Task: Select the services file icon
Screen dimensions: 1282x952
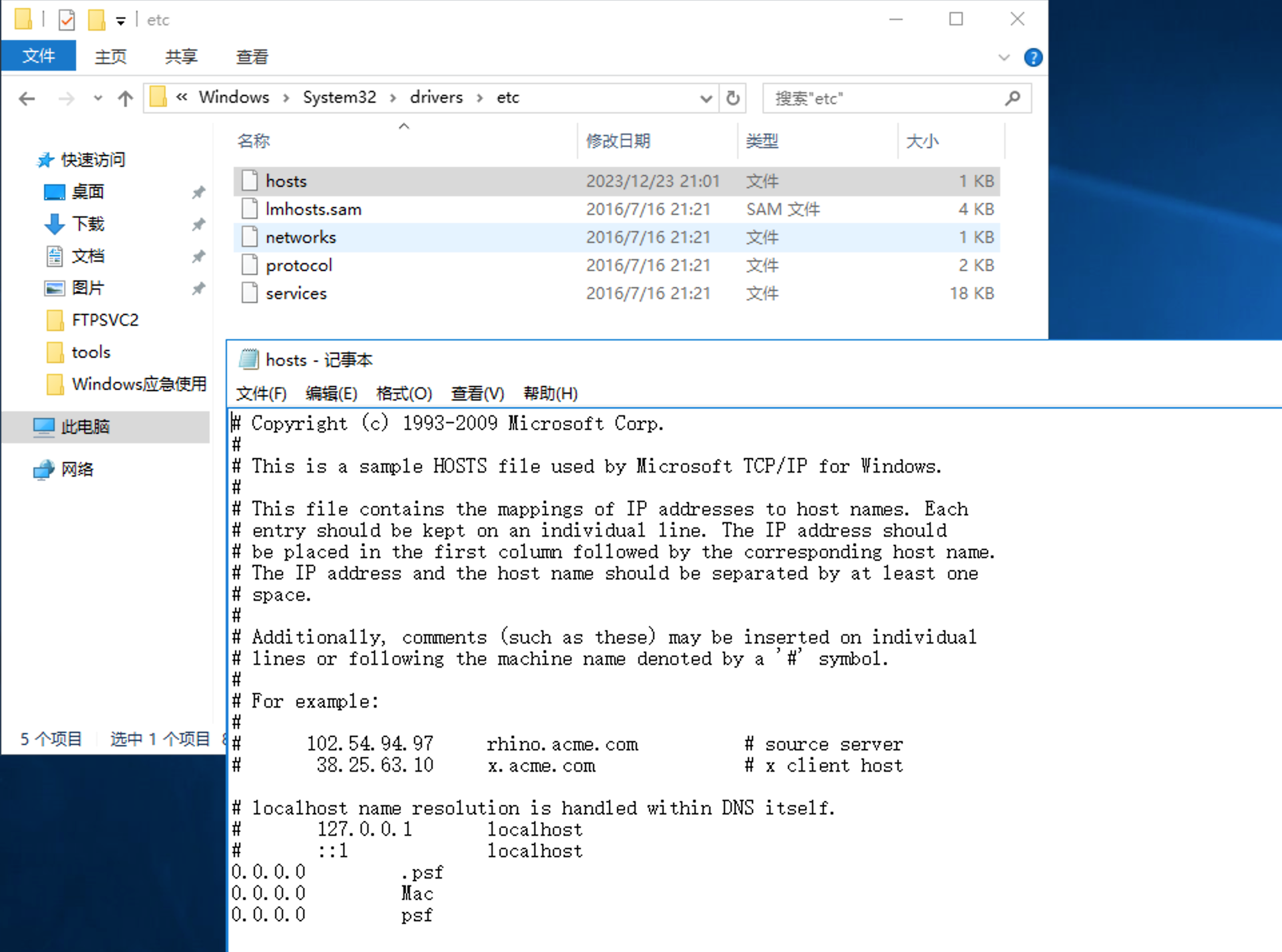Action: (250, 293)
